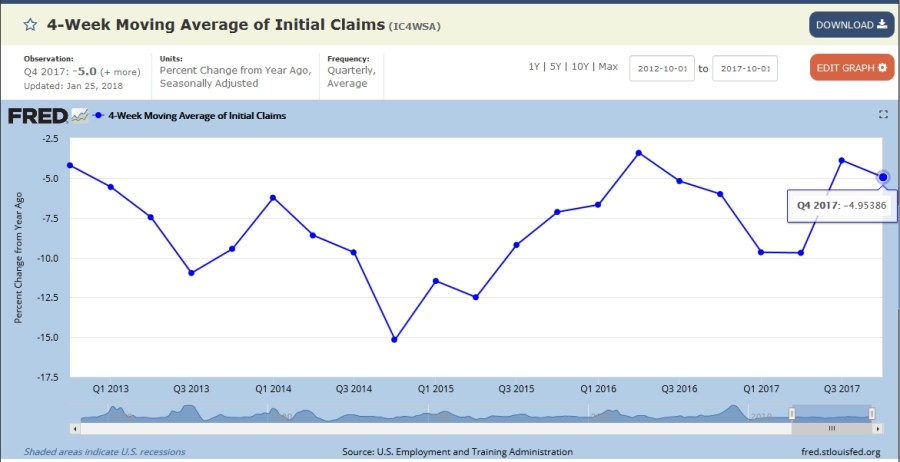The height and width of the screenshot is (462, 900).
Task: Show the Max date range
Action: click(x=609, y=66)
